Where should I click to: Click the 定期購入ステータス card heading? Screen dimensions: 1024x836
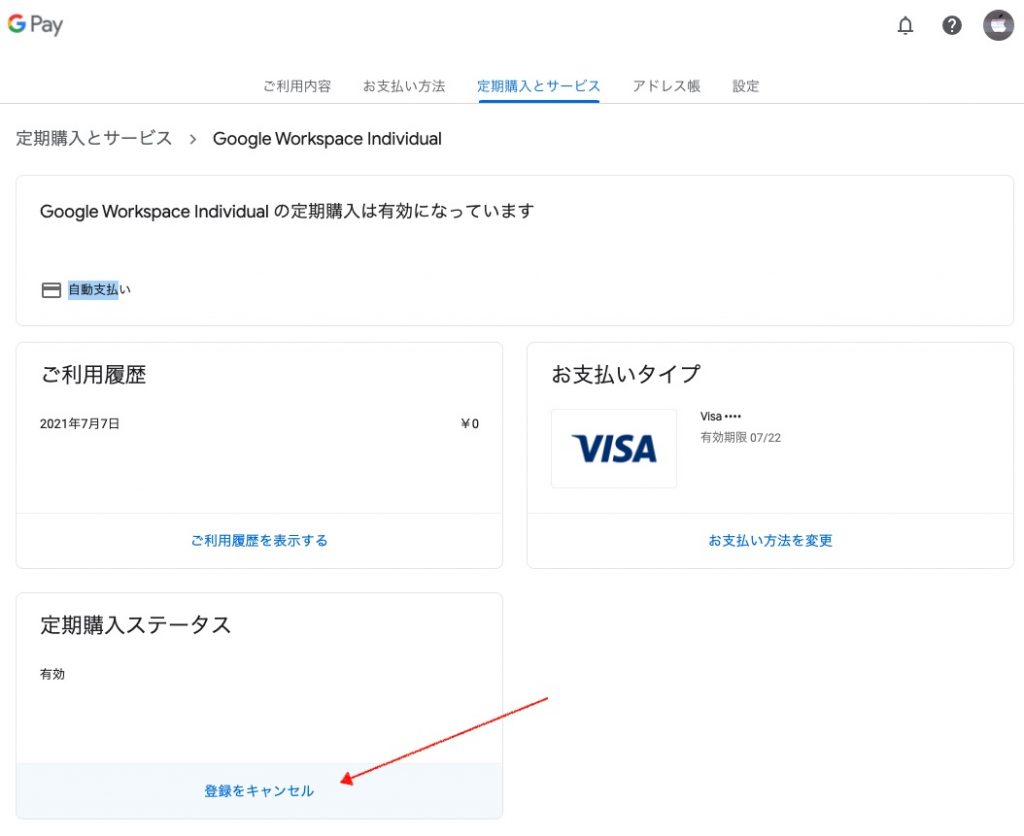tap(136, 625)
